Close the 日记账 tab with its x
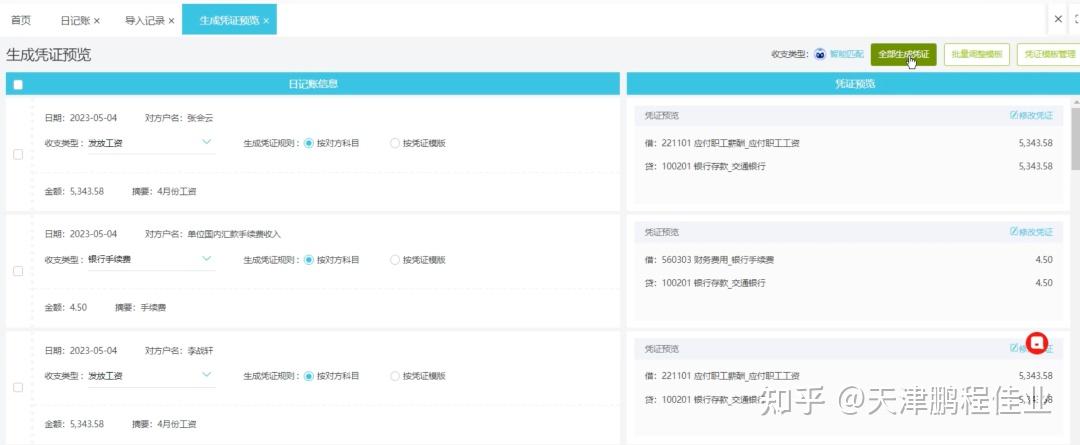 (x=97, y=21)
